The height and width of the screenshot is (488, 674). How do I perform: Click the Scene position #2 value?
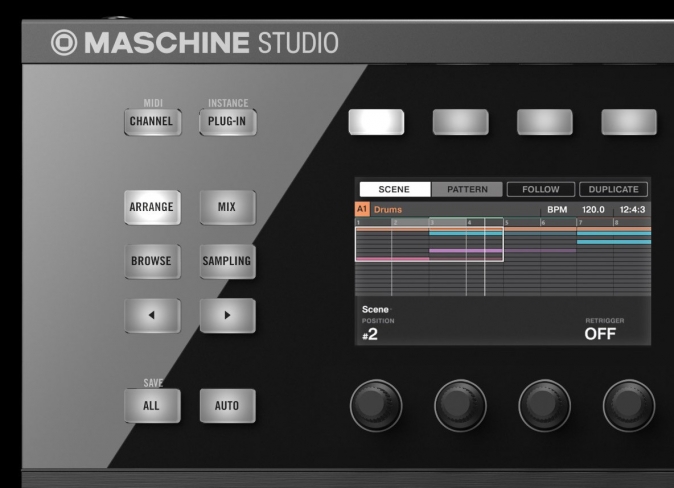[370, 334]
